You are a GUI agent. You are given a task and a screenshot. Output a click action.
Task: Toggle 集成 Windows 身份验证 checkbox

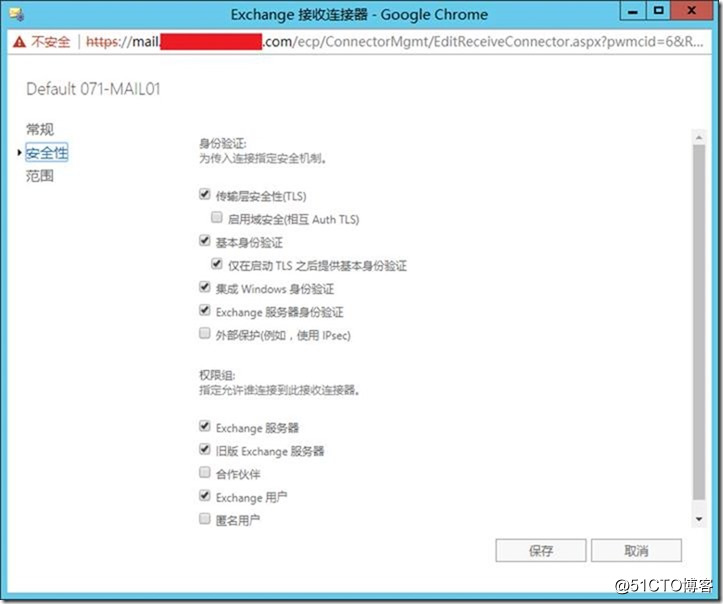click(x=205, y=287)
